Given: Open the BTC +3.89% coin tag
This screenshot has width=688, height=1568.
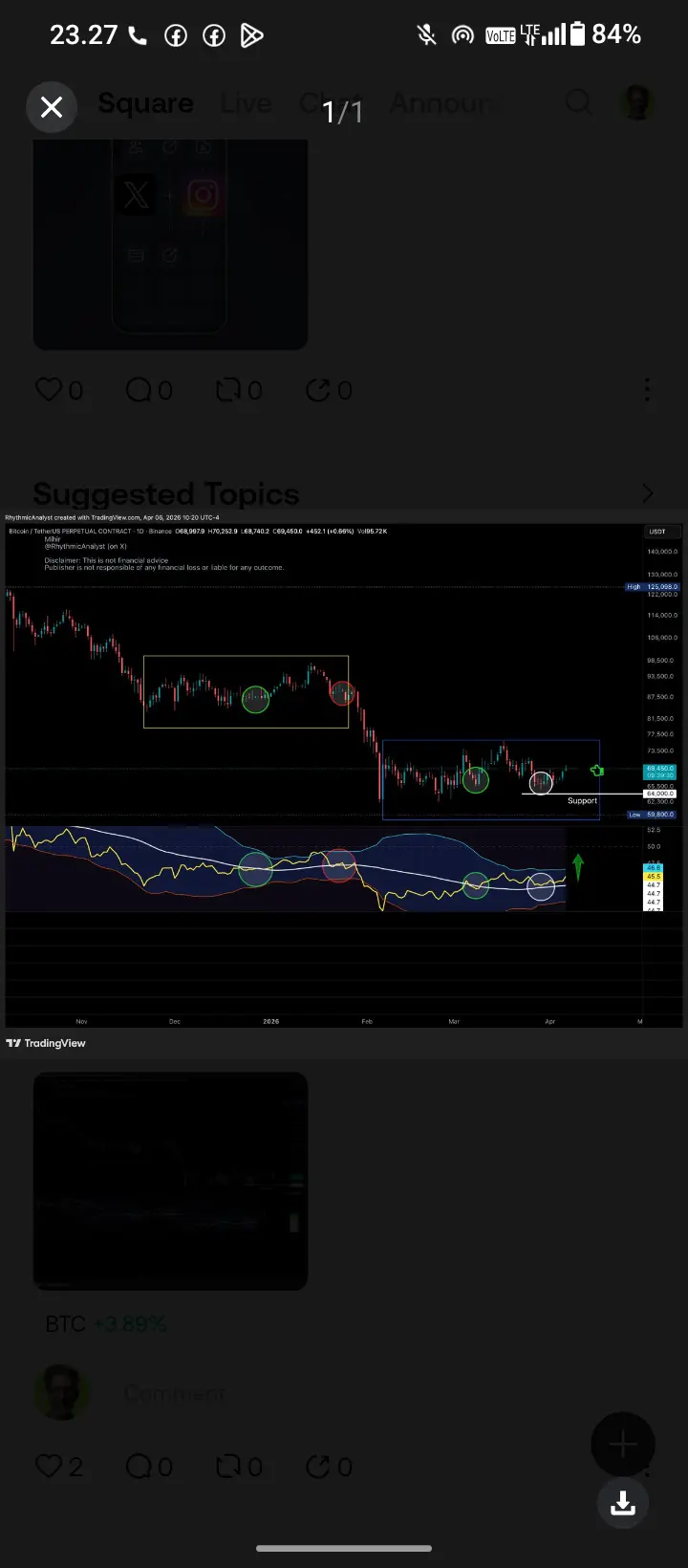Looking at the screenshot, I should 106,1324.
